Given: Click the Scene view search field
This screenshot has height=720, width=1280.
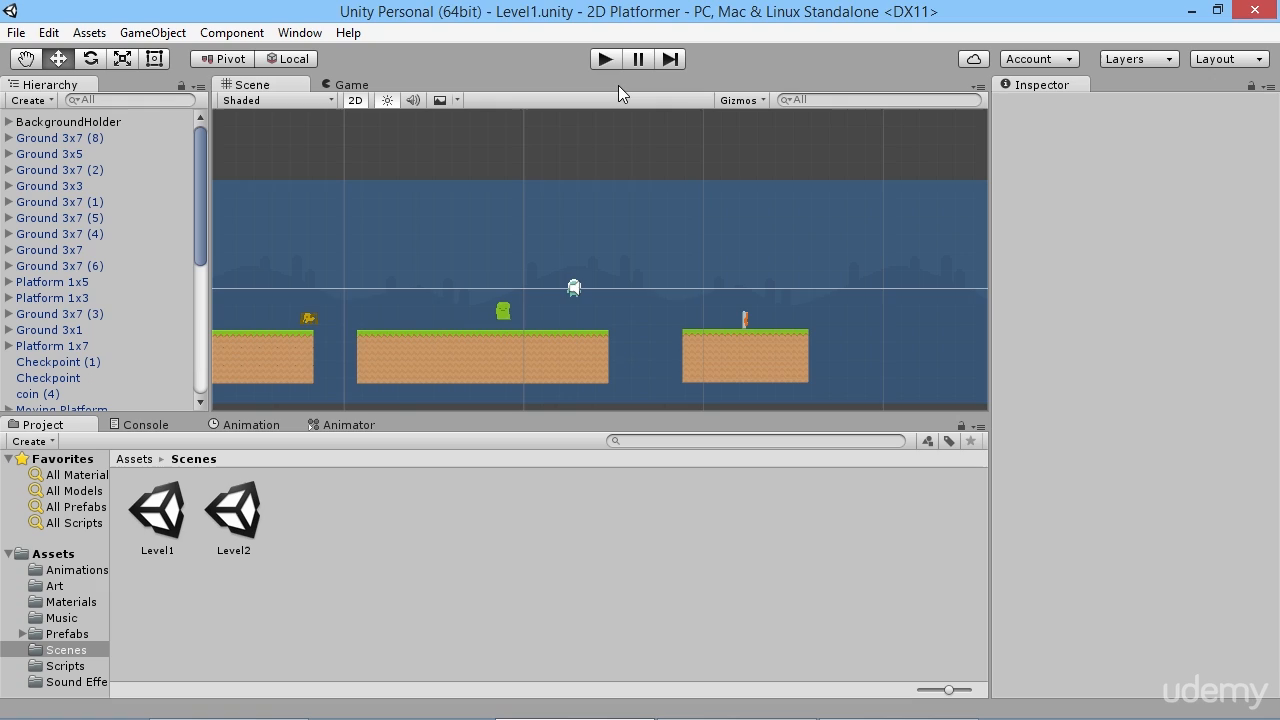Looking at the screenshot, I should pos(879,100).
